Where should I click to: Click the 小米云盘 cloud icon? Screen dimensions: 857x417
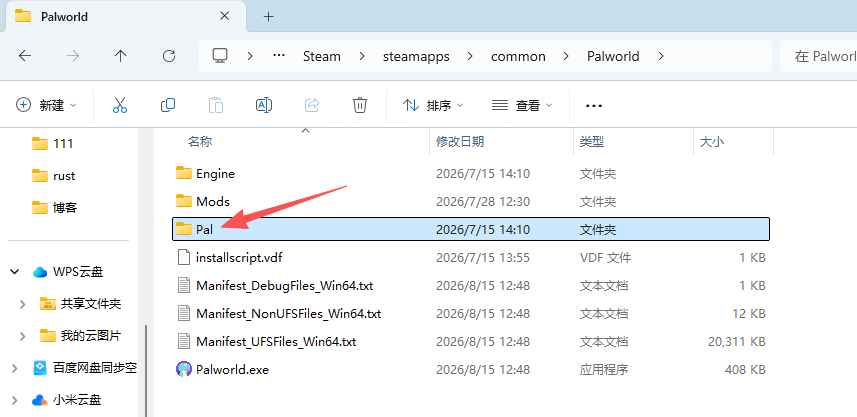(40, 400)
